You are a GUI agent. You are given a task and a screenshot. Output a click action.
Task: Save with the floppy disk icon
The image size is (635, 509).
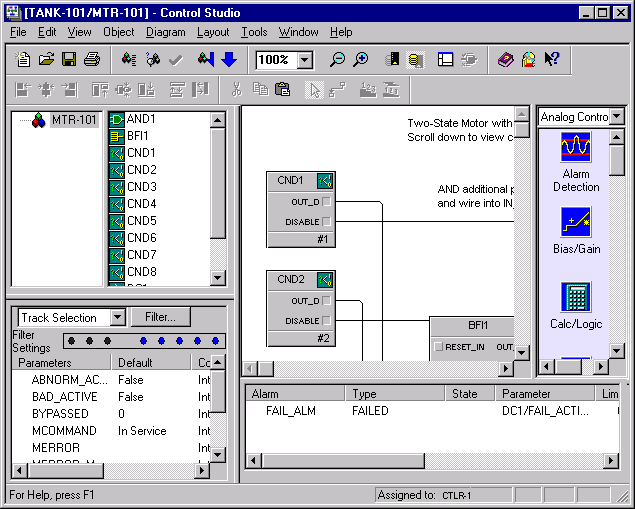69,60
